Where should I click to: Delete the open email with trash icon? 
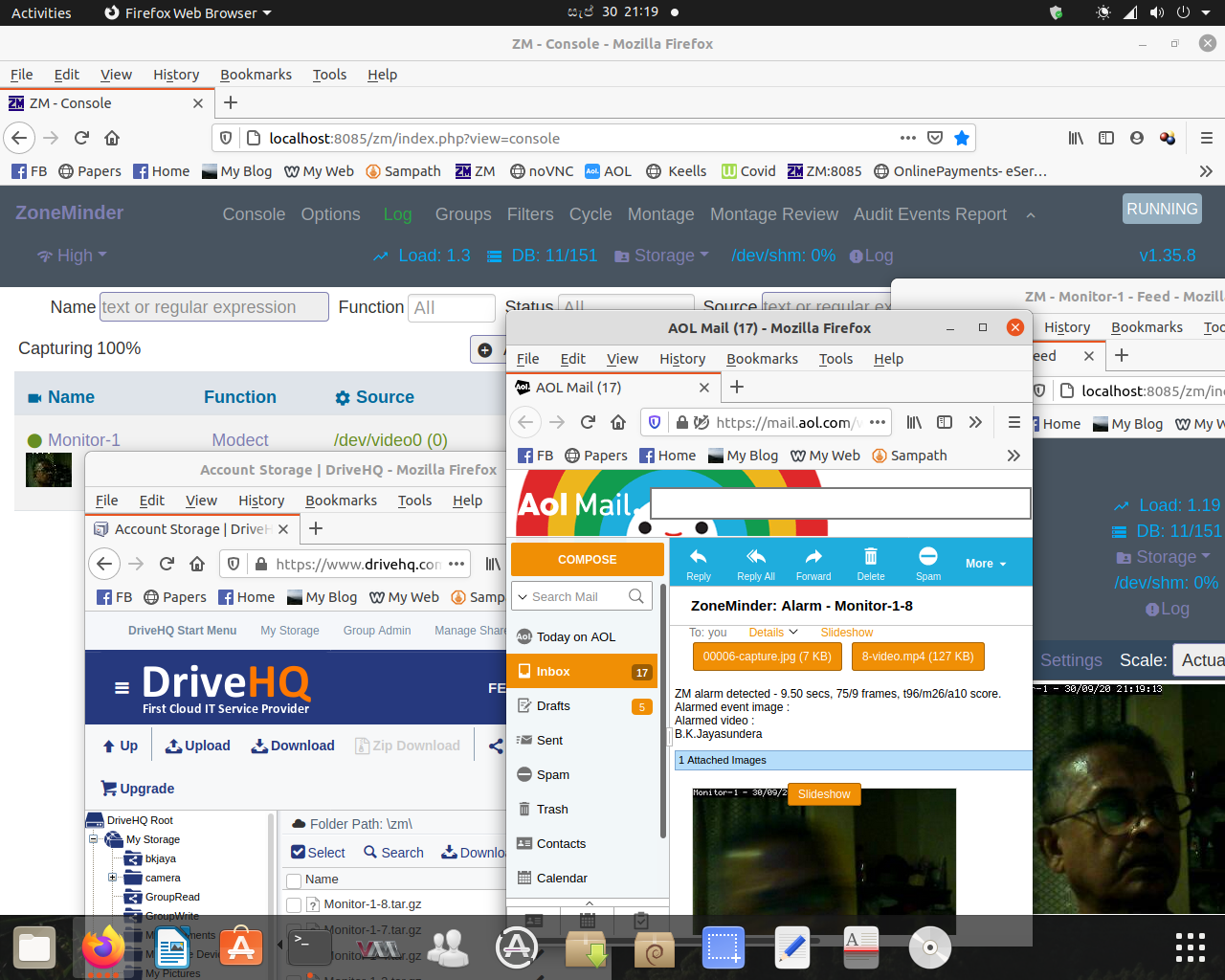point(871,564)
